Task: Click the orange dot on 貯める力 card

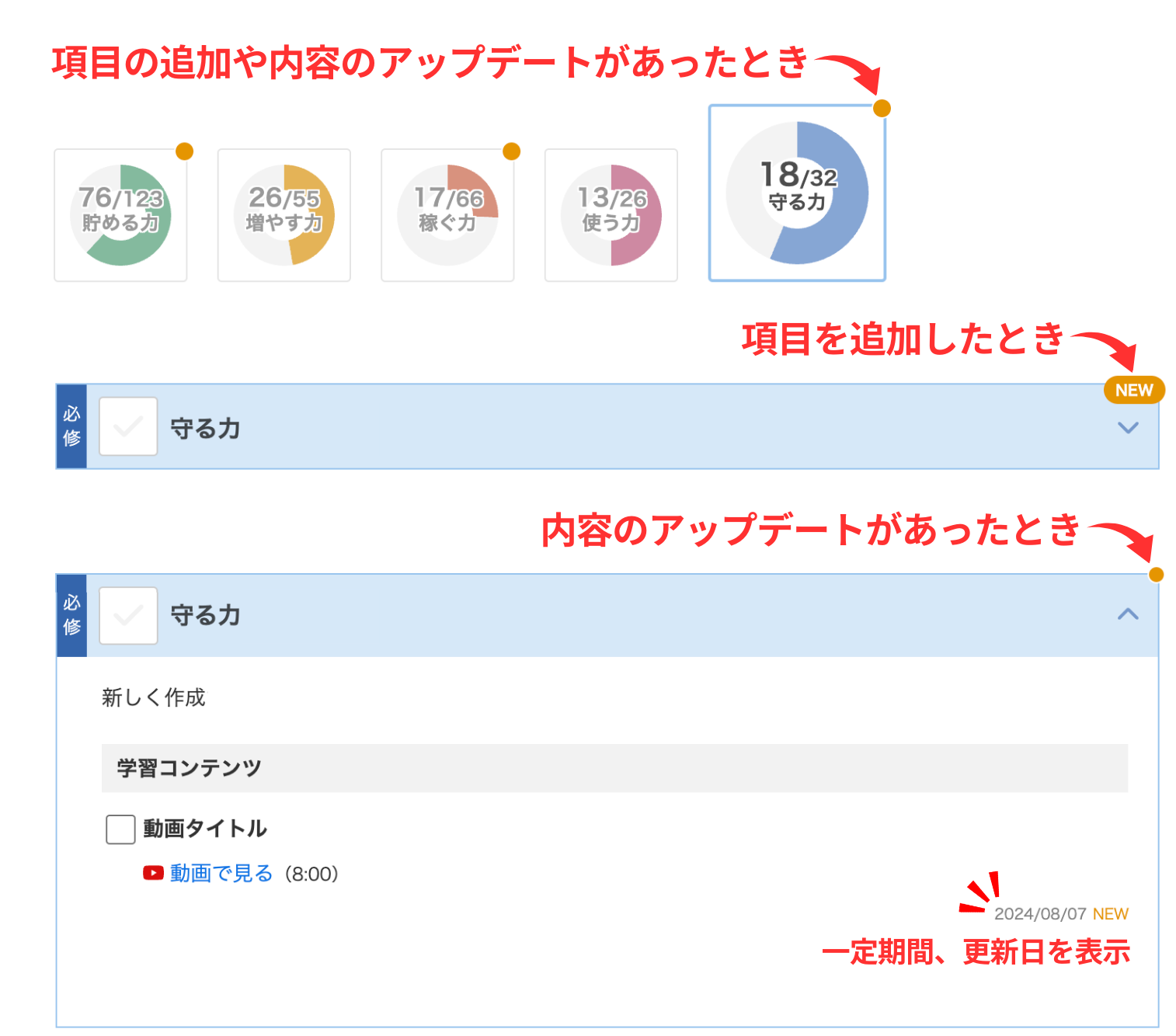Action: 184,151
